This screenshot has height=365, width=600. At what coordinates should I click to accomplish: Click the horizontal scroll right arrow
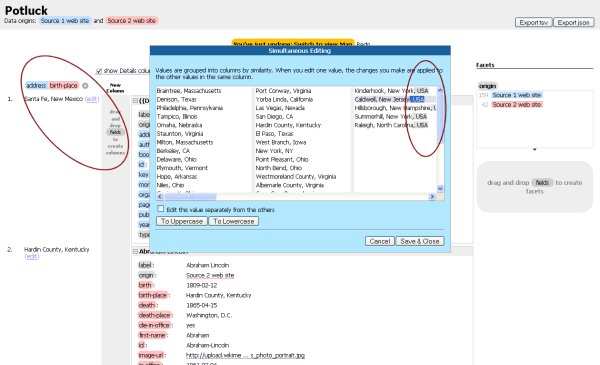(x=432, y=197)
